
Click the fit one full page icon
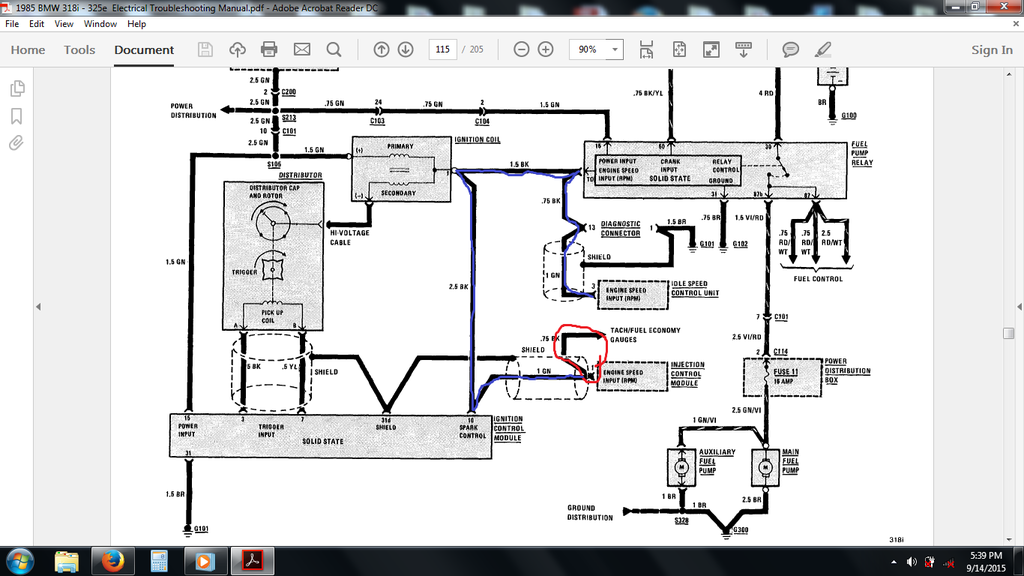click(679, 50)
